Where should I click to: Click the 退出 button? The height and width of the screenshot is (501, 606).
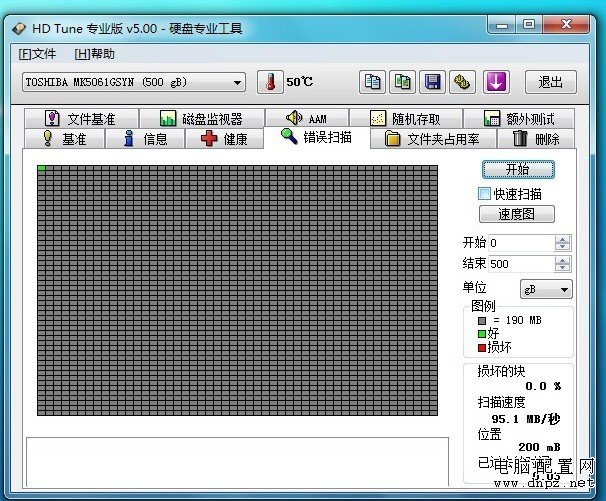point(551,82)
